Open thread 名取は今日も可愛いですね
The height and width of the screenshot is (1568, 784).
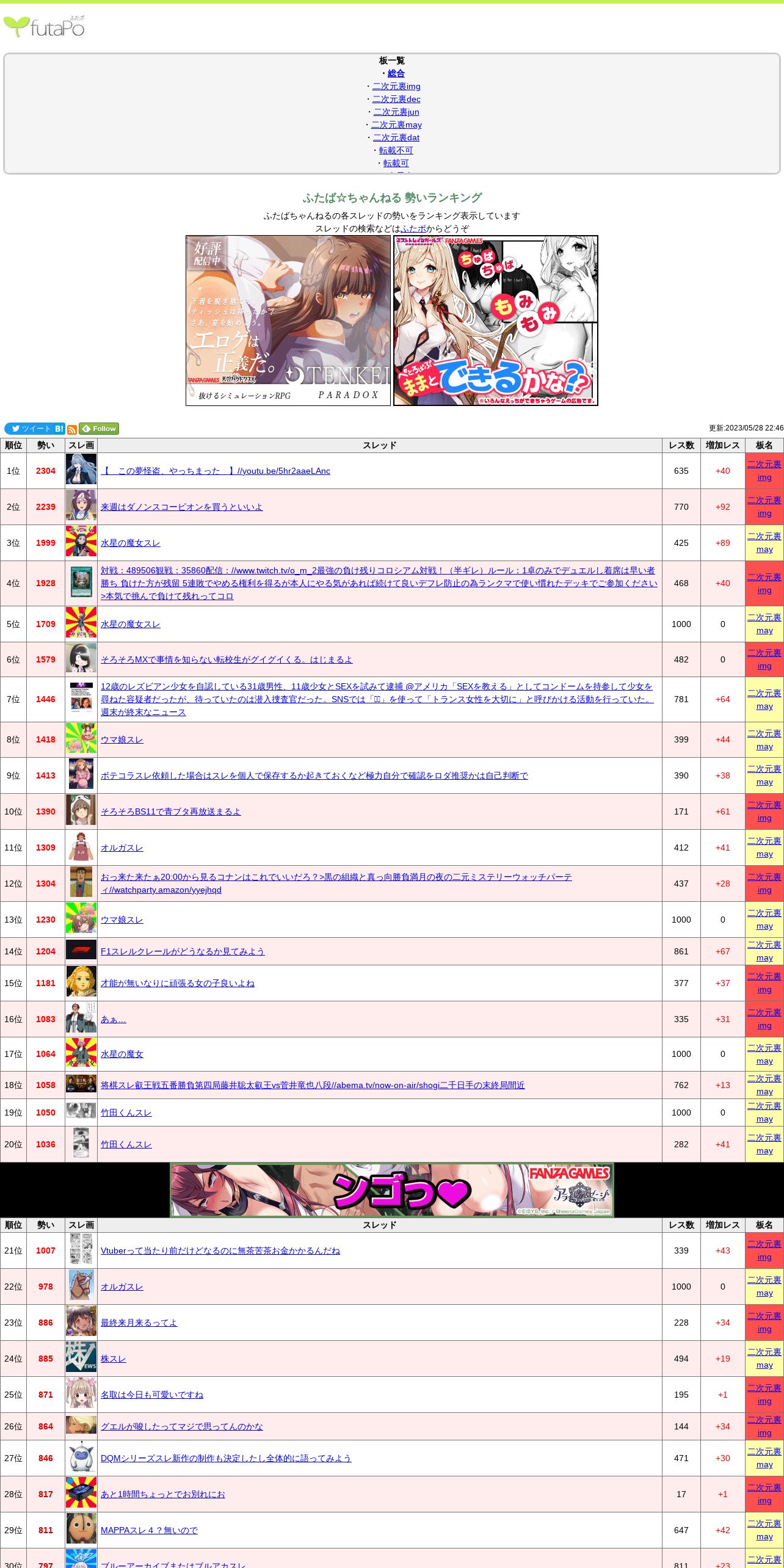pyautogui.click(x=152, y=1395)
